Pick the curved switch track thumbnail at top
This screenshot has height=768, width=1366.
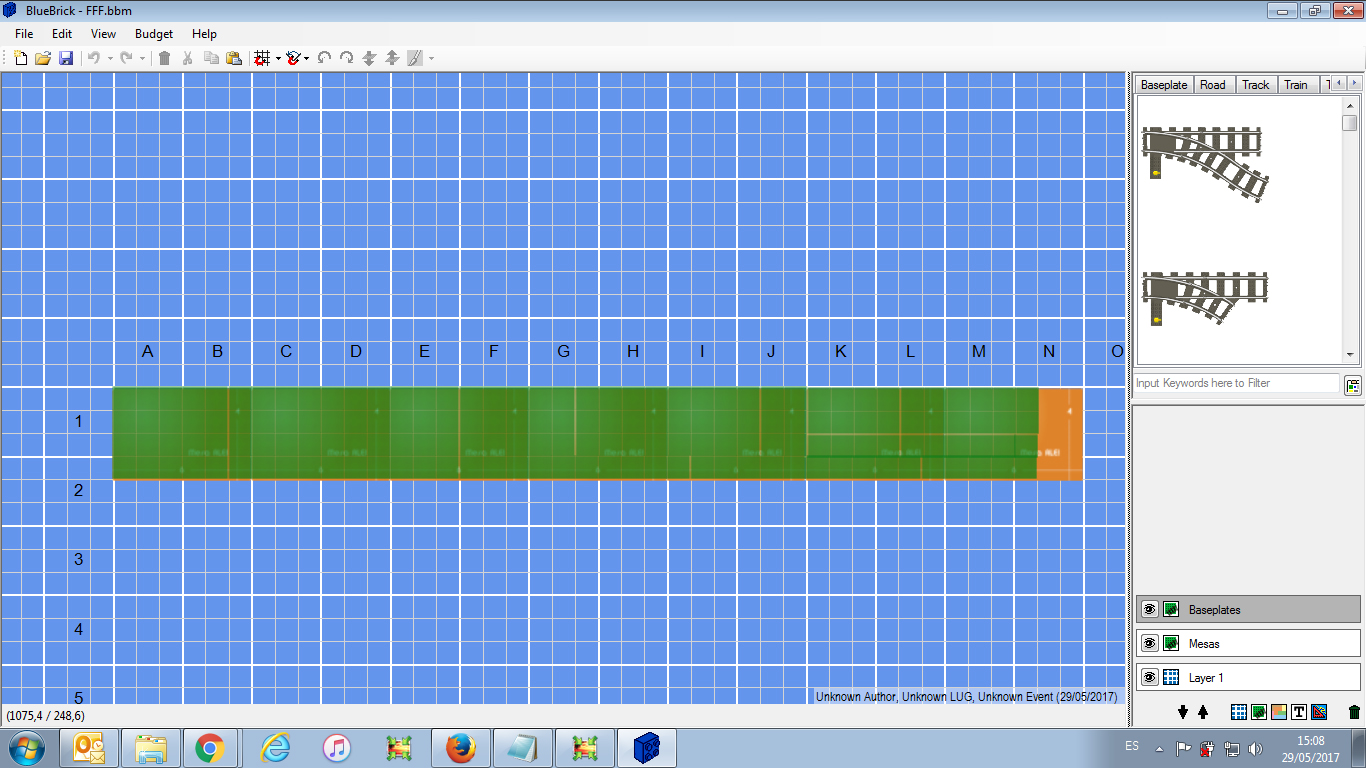pyautogui.click(x=1206, y=162)
